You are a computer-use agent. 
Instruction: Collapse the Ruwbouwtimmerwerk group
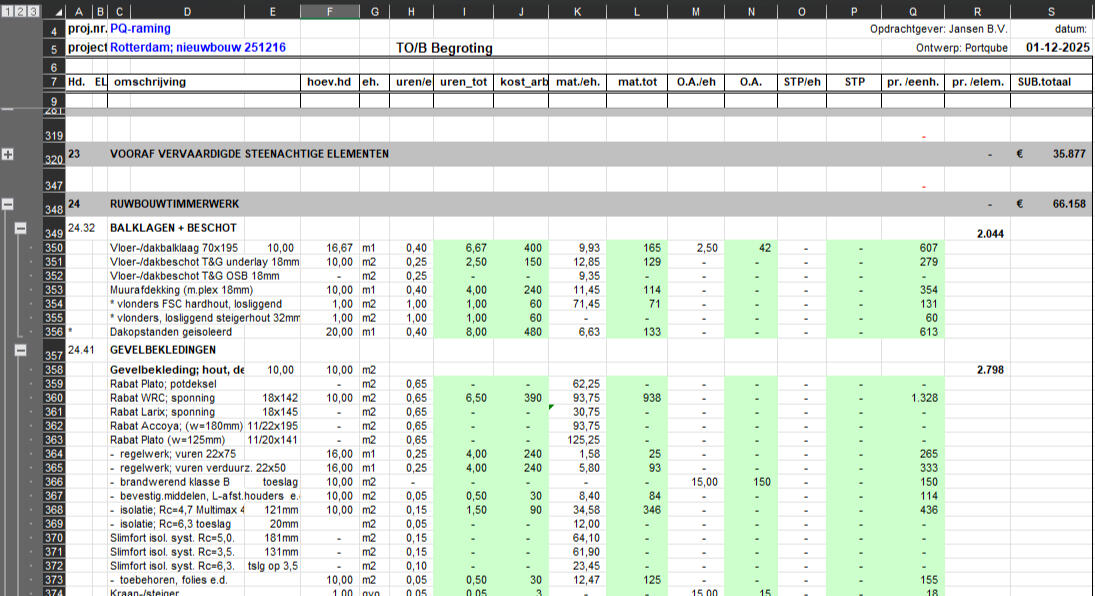click(8, 204)
